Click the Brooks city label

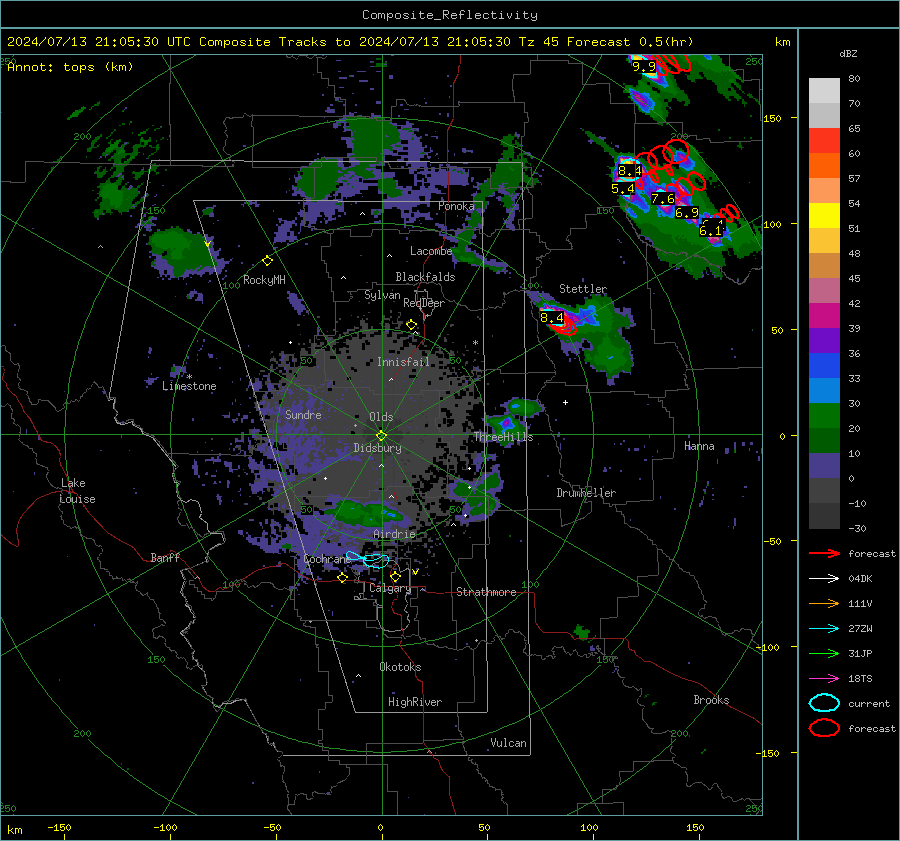(x=711, y=700)
